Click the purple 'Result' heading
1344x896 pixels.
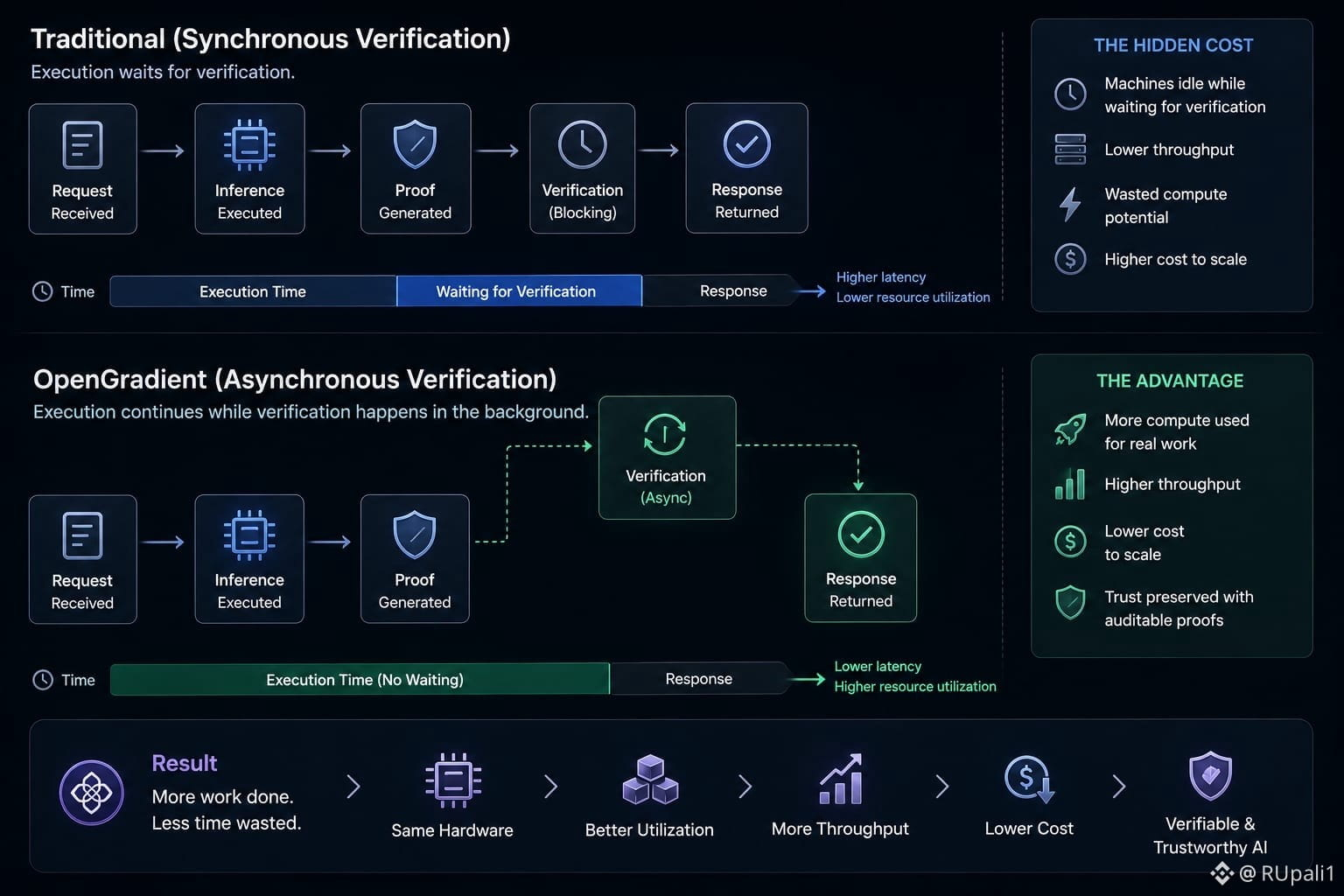184,763
